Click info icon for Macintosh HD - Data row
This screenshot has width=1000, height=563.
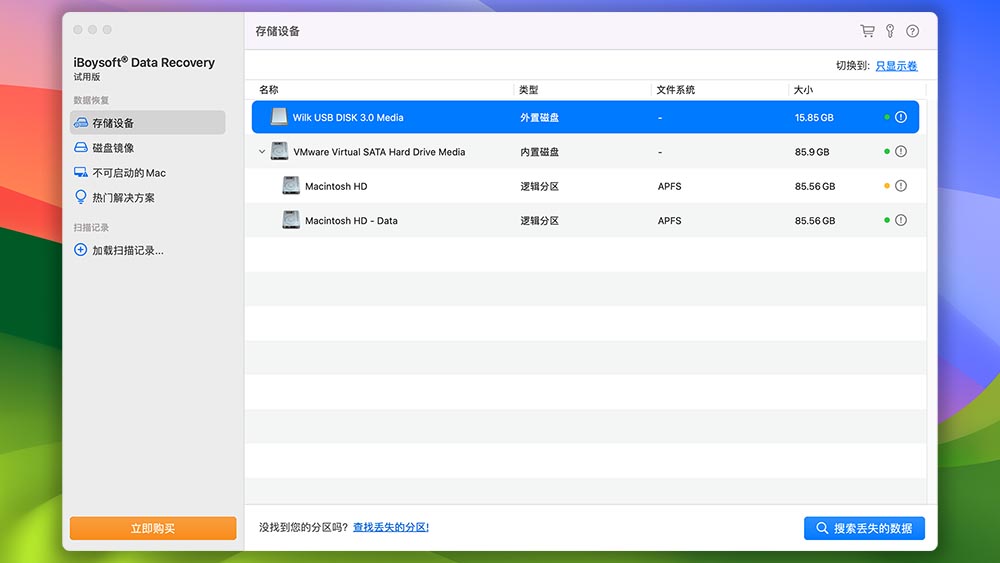[x=901, y=221]
